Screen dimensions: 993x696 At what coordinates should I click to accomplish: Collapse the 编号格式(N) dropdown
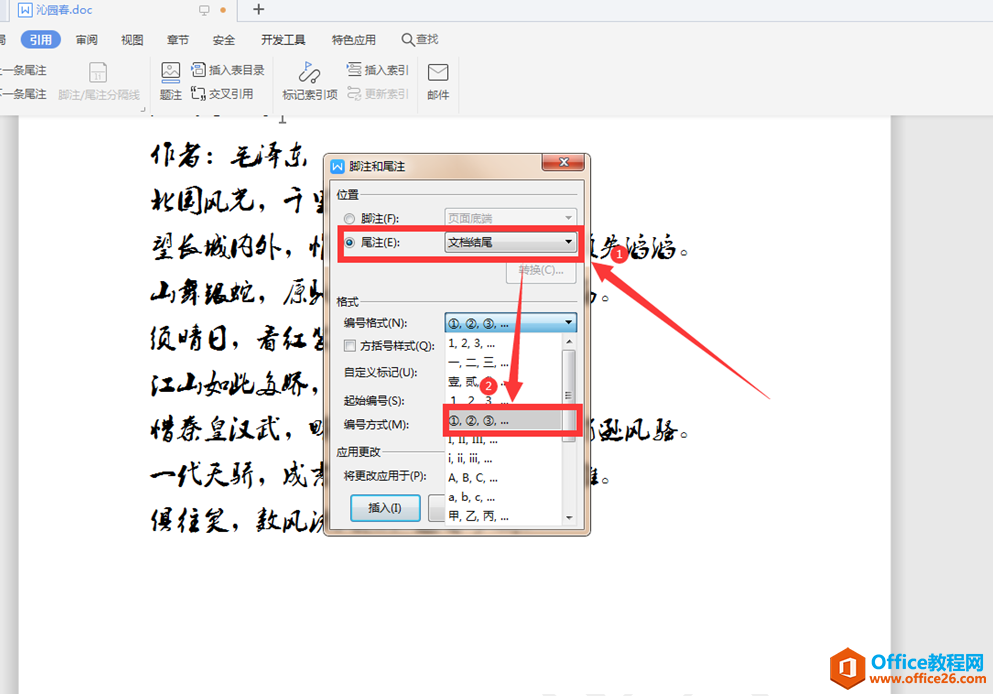point(568,323)
